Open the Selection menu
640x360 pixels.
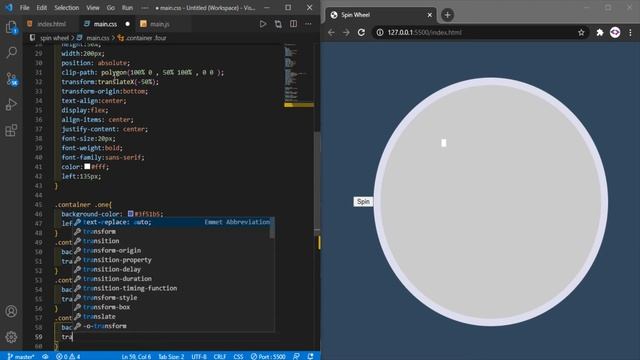67,8
